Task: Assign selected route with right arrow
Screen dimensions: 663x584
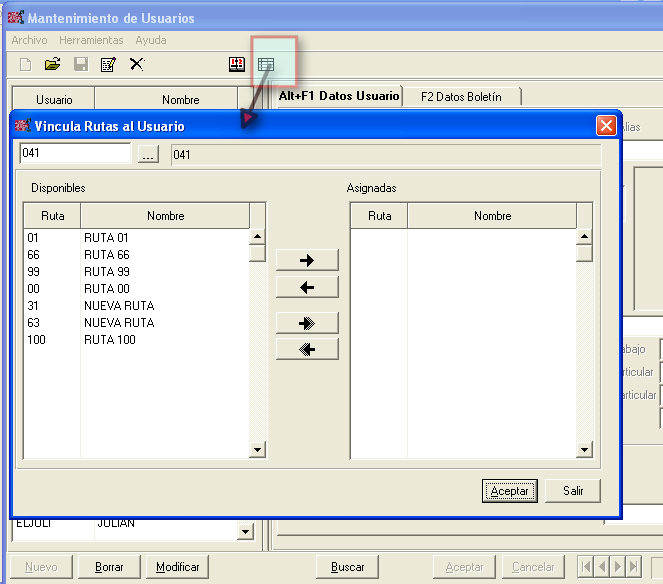Action: click(307, 260)
